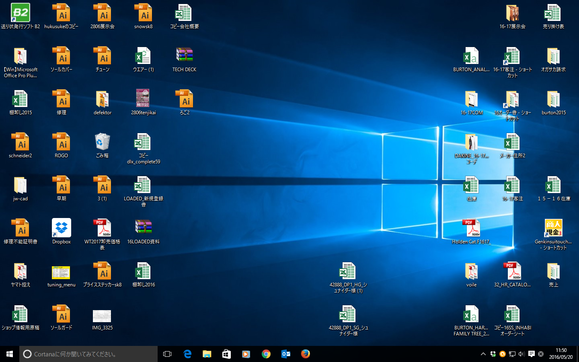The height and width of the screenshot is (362, 579).
Task: Select the BURTON_HAR FAMILY TREE file
Action: coord(471,314)
